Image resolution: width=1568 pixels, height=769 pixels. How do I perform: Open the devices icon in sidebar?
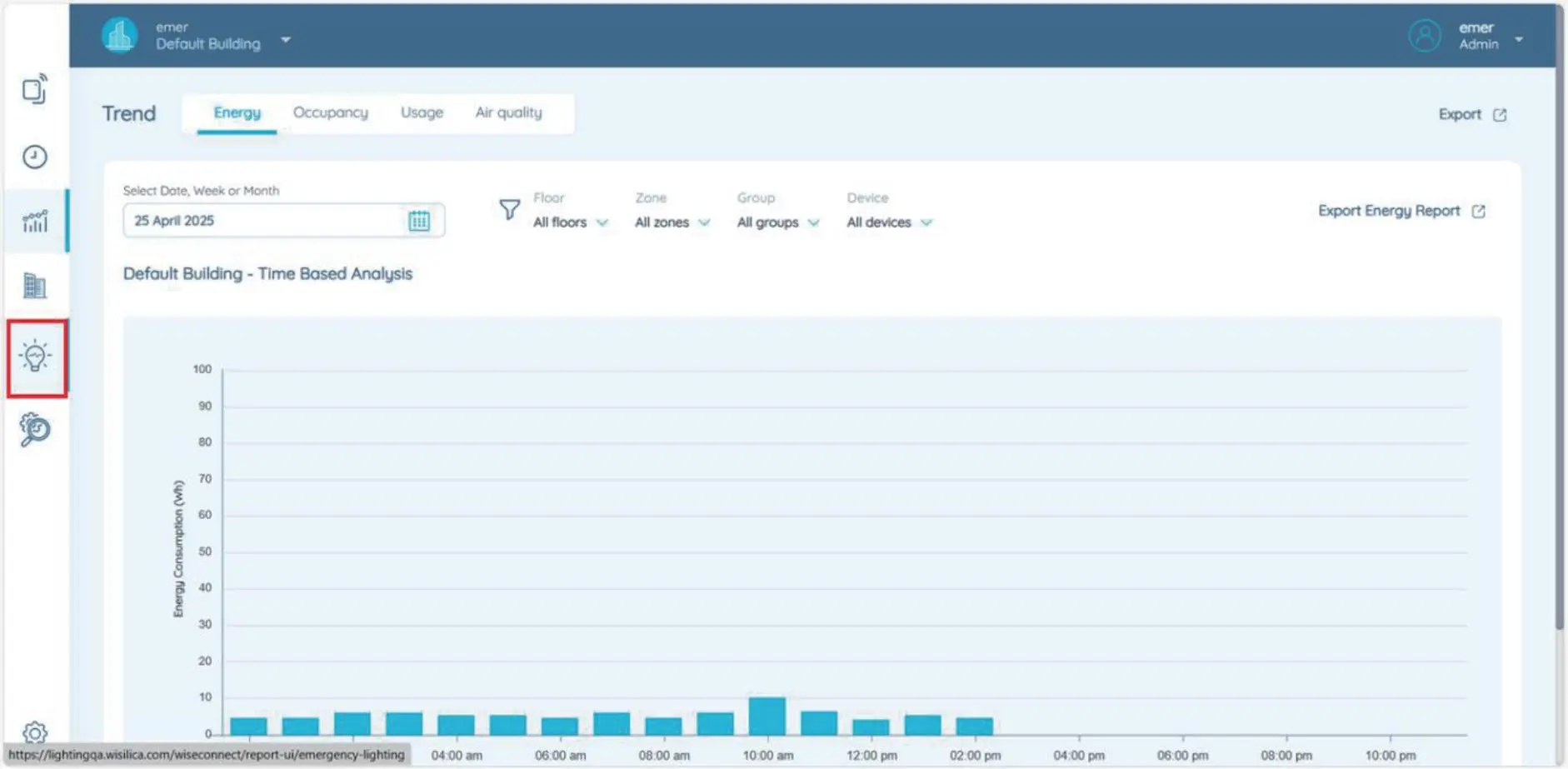point(35,89)
